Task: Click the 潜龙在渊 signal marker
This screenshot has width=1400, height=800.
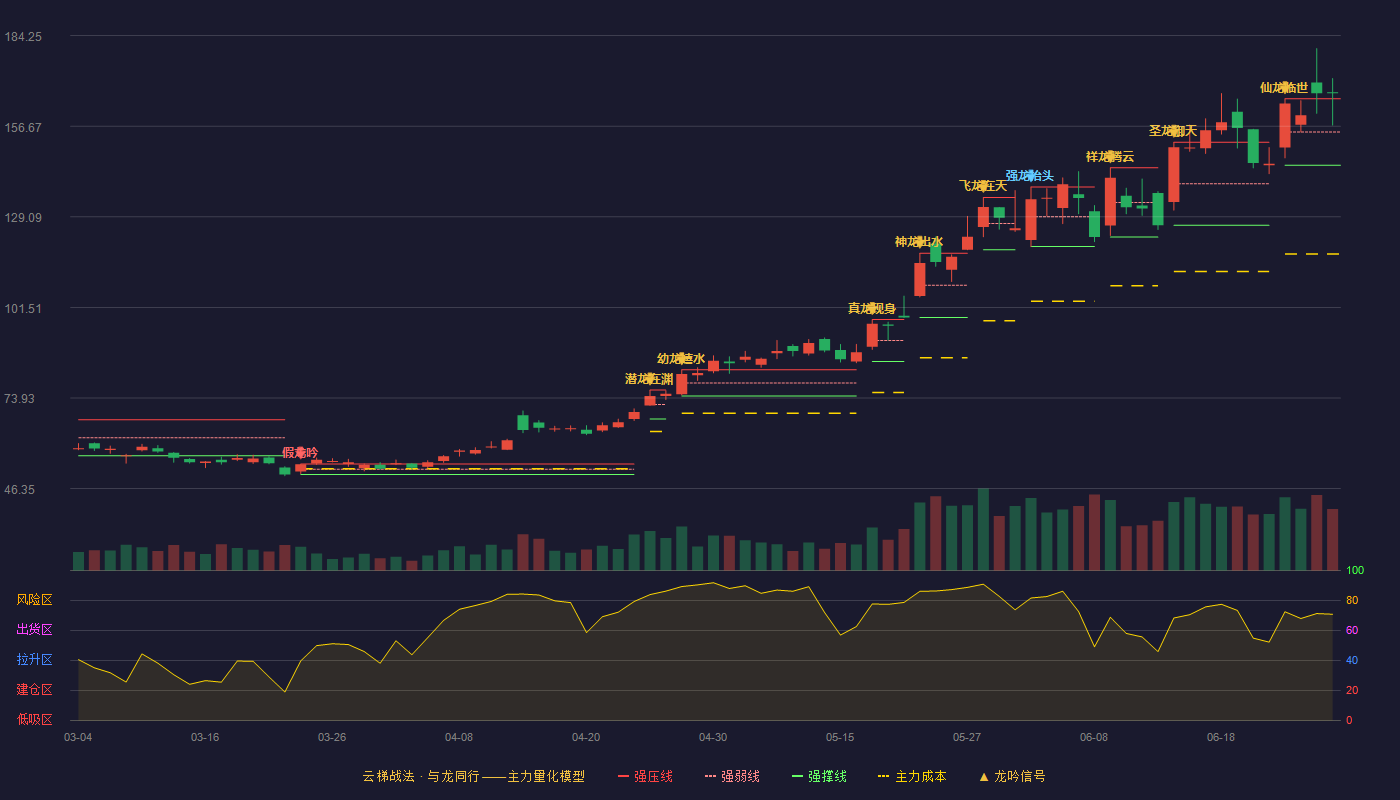Action: [649, 379]
